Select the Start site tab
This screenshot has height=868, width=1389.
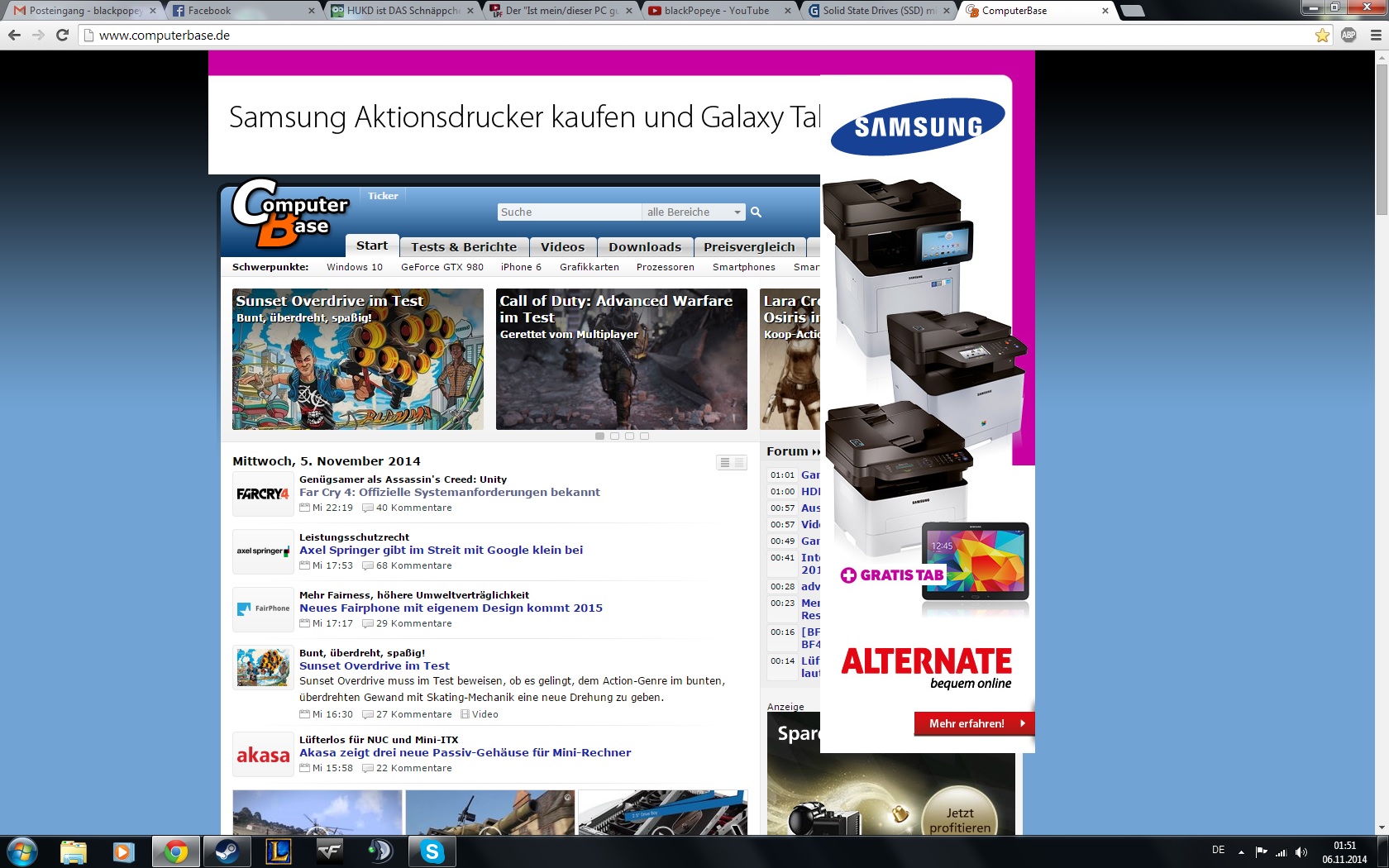(372, 246)
